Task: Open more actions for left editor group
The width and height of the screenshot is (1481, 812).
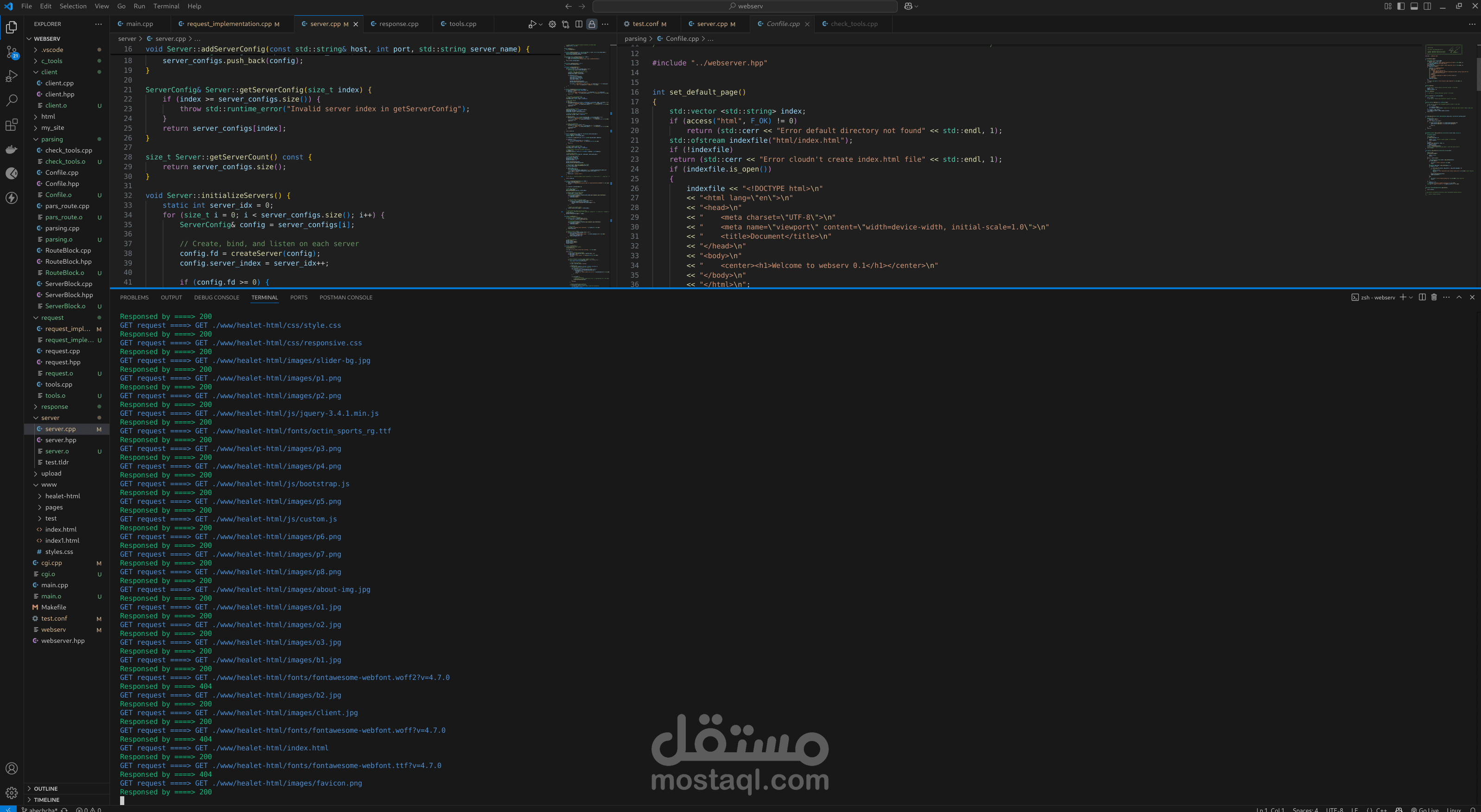Action: tap(605, 24)
